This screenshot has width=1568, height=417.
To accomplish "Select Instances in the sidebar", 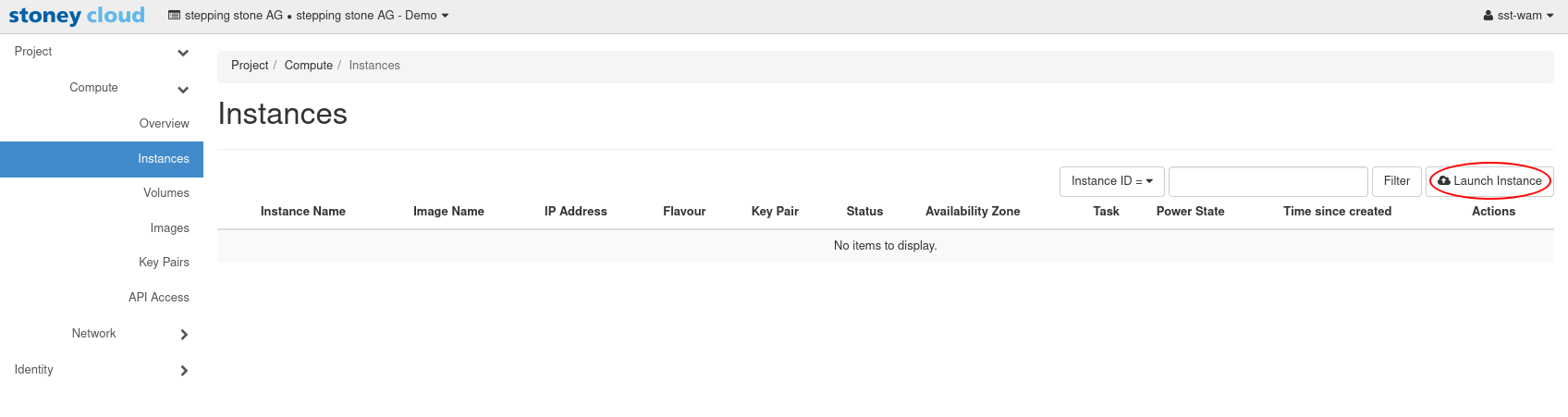I will pyautogui.click(x=163, y=159).
